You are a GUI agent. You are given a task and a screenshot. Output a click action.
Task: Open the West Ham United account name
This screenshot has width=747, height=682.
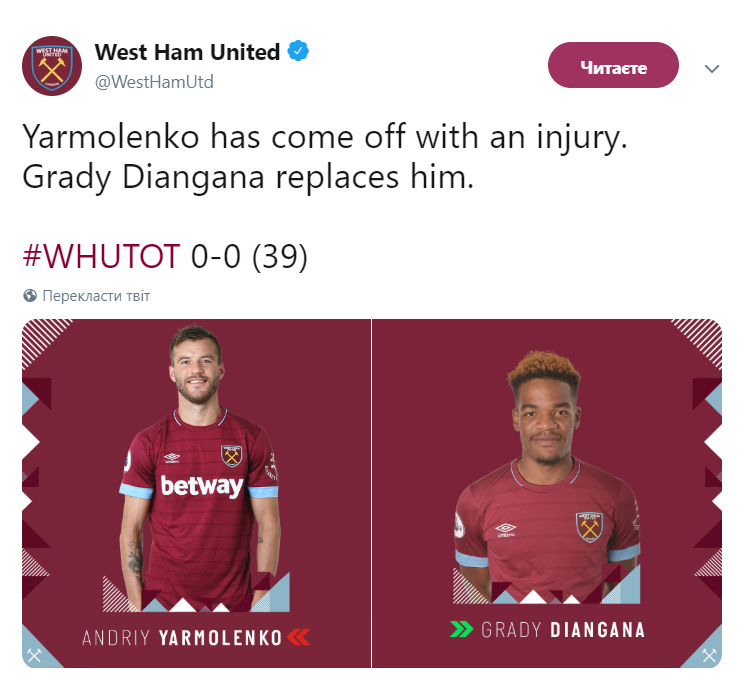[187, 52]
